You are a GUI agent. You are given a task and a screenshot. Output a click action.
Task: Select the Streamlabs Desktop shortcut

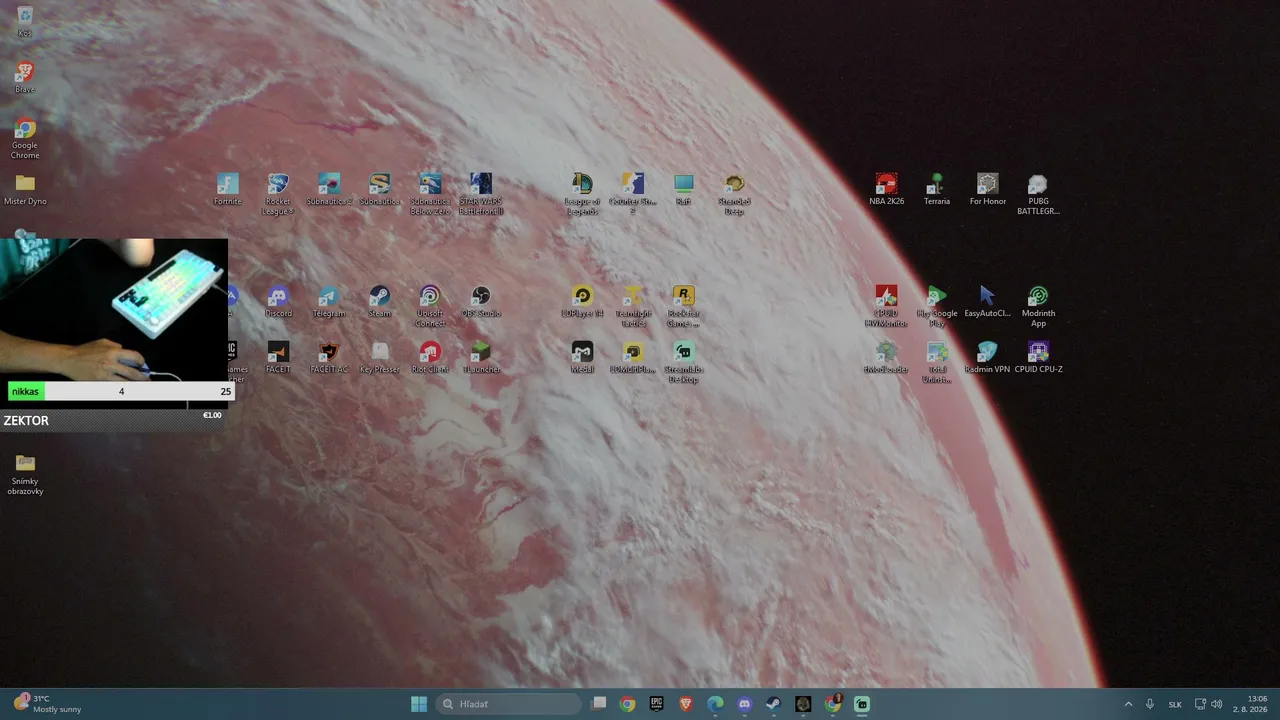tap(683, 362)
